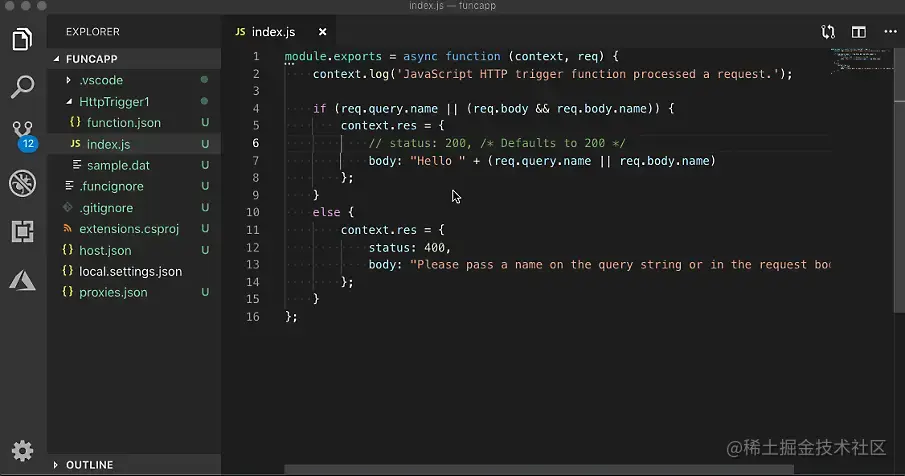Open the Extensions view icon

23,231
